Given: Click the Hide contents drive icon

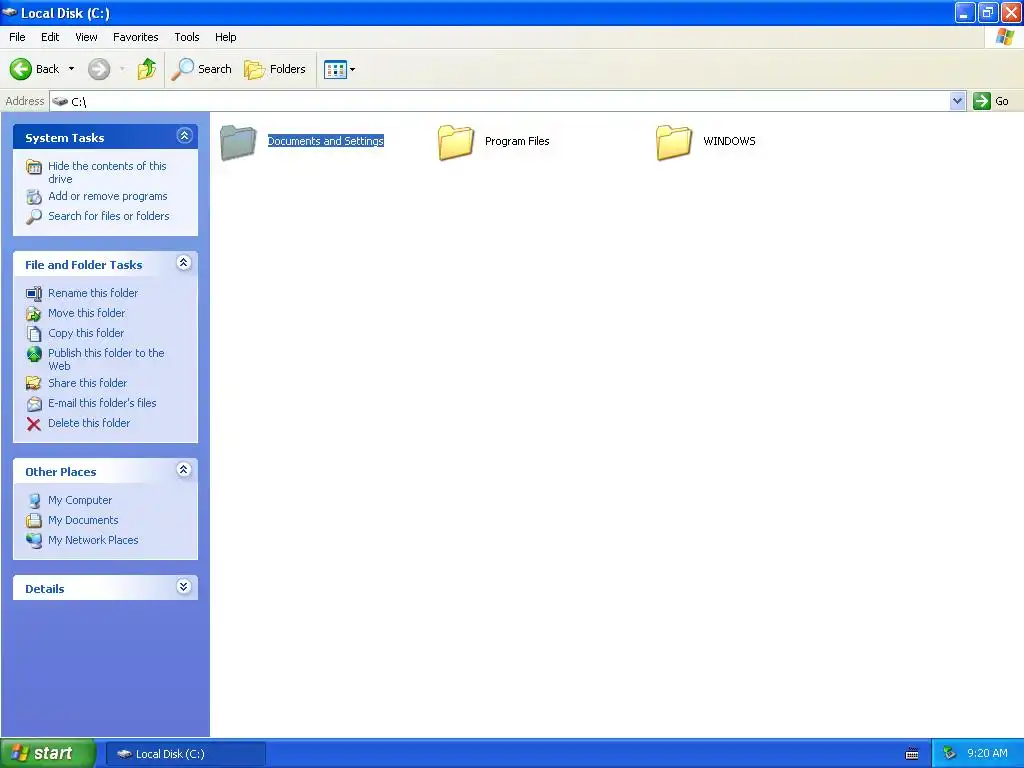Looking at the screenshot, I should tap(34, 167).
